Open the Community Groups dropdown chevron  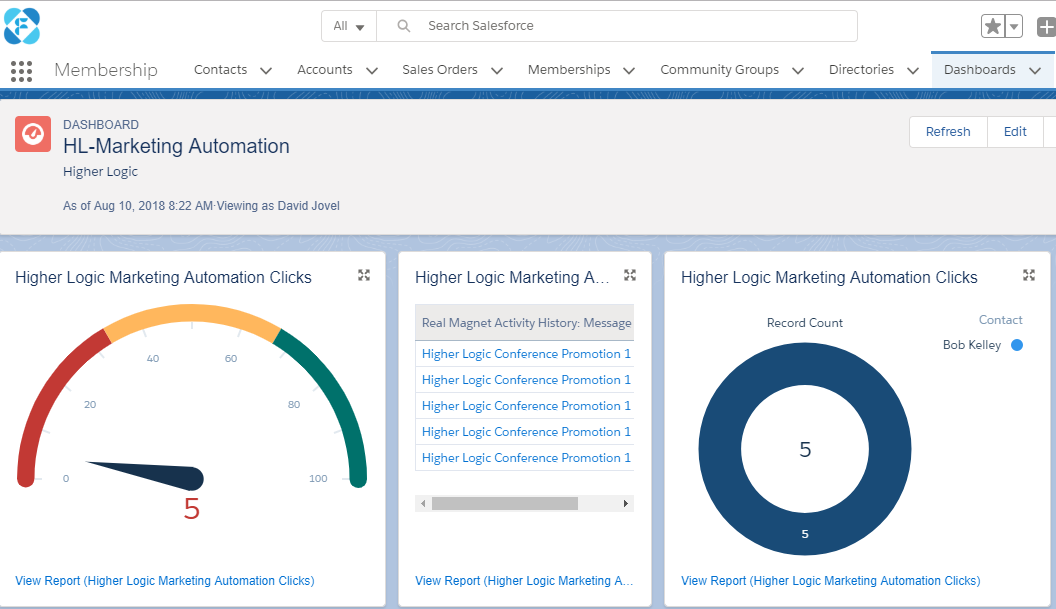tap(798, 70)
